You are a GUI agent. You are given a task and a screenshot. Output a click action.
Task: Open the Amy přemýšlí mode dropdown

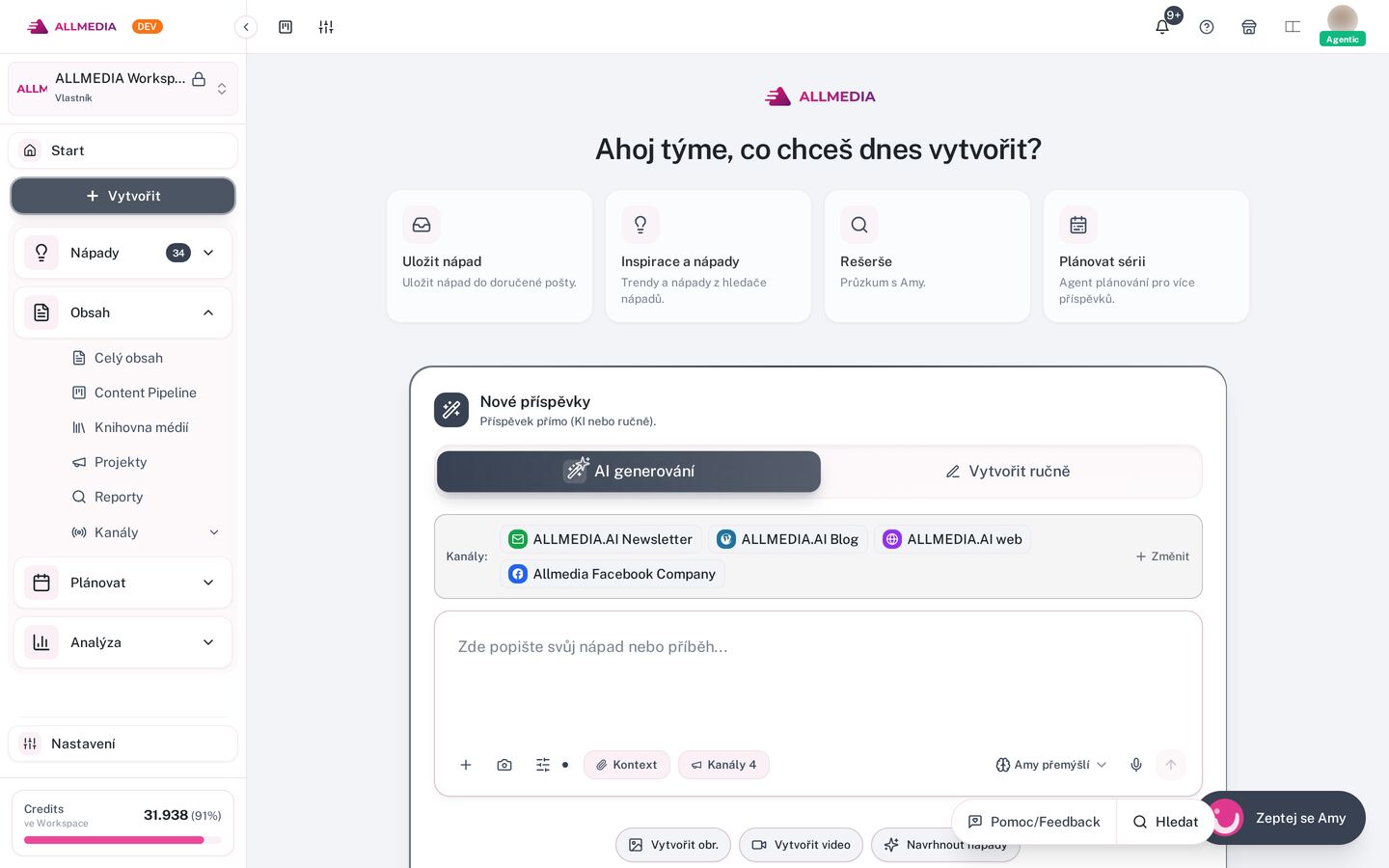[x=1051, y=765]
